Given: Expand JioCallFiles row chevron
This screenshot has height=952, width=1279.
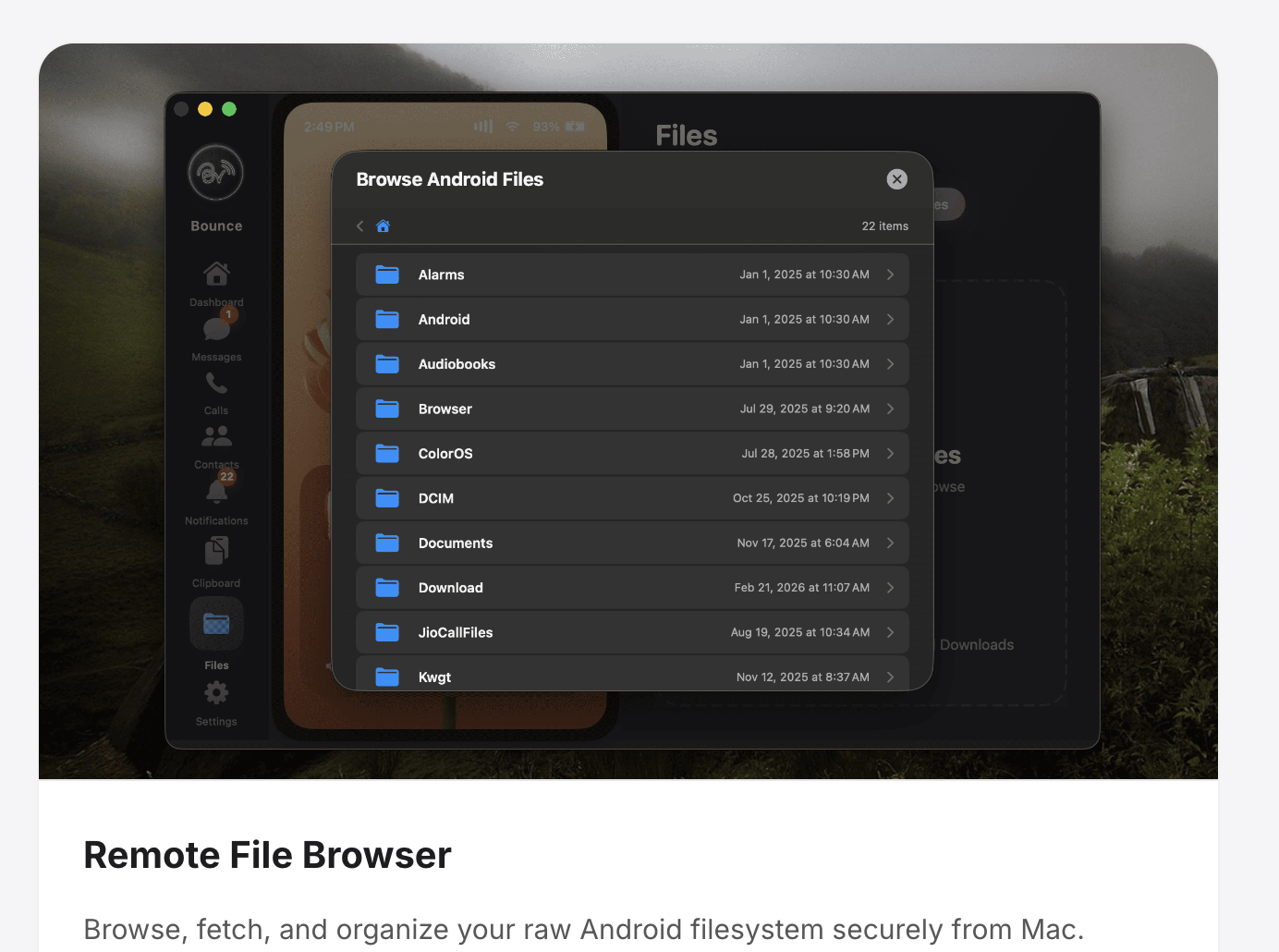Looking at the screenshot, I should (x=890, y=632).
